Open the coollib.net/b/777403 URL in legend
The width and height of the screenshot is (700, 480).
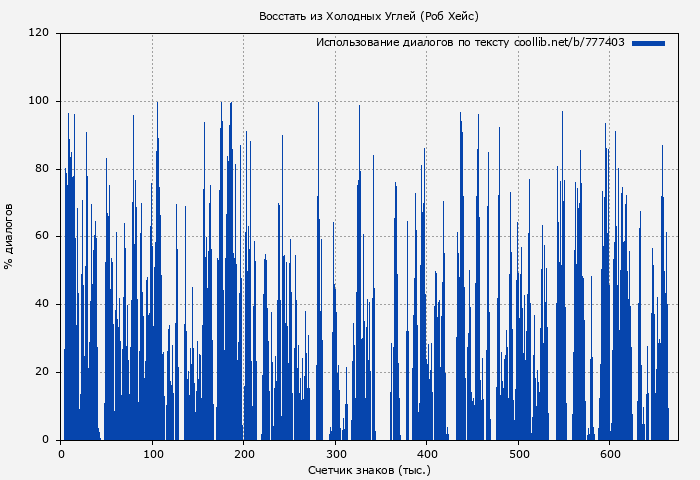point(569,43)
